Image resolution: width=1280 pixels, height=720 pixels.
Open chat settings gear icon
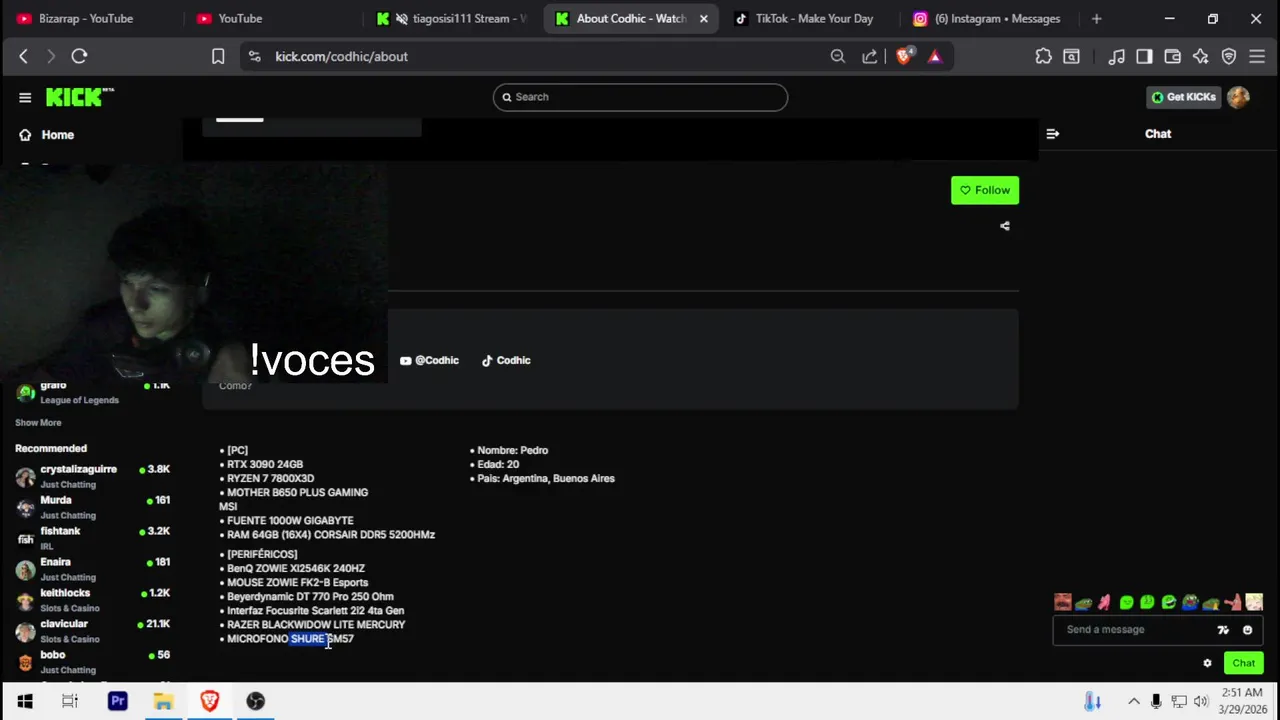tap(1207, 663)
